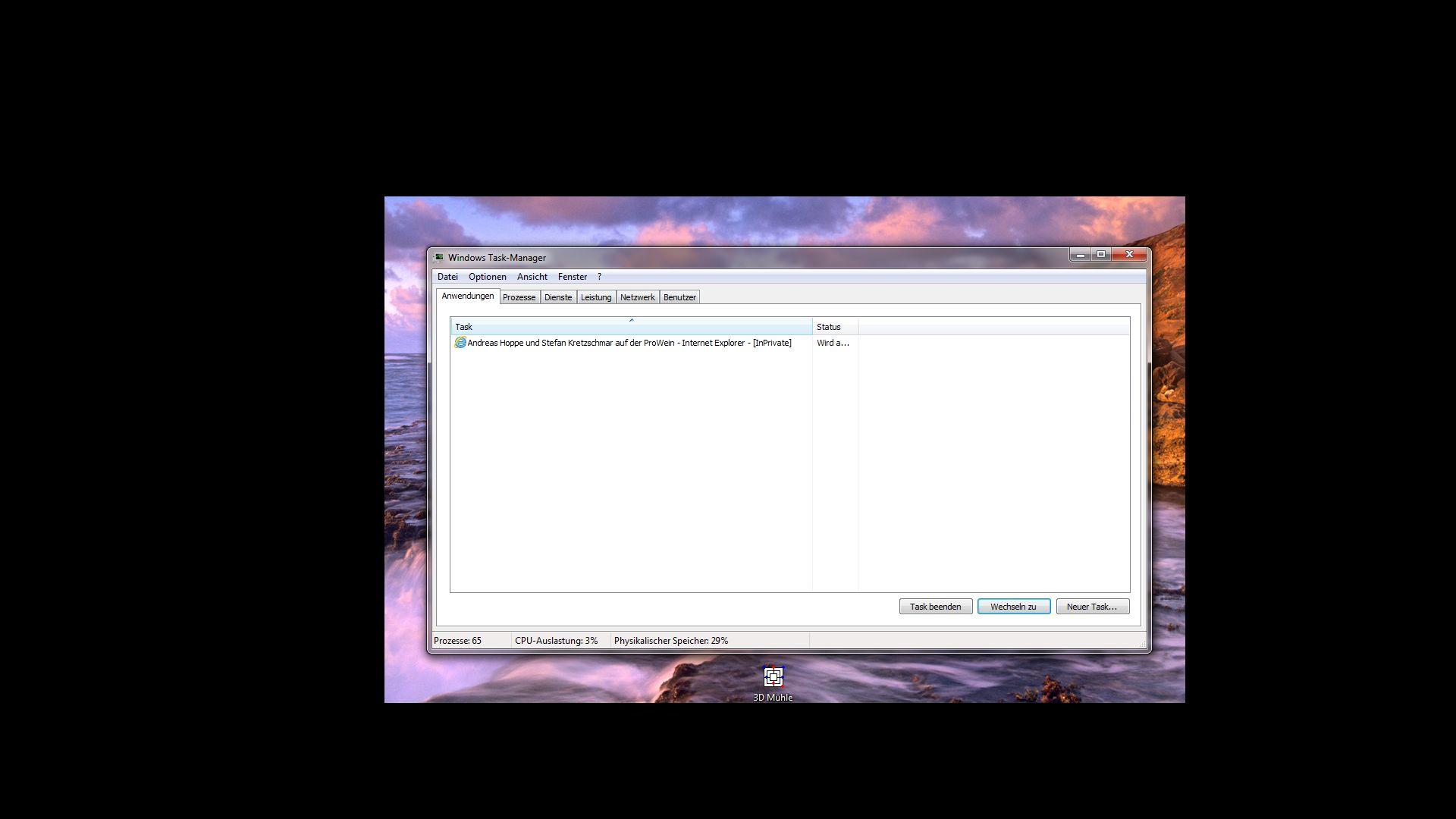Viewport: 1456px width, 819px height.
Task: Open the ? help menu
Action: [x=599, y=277]
